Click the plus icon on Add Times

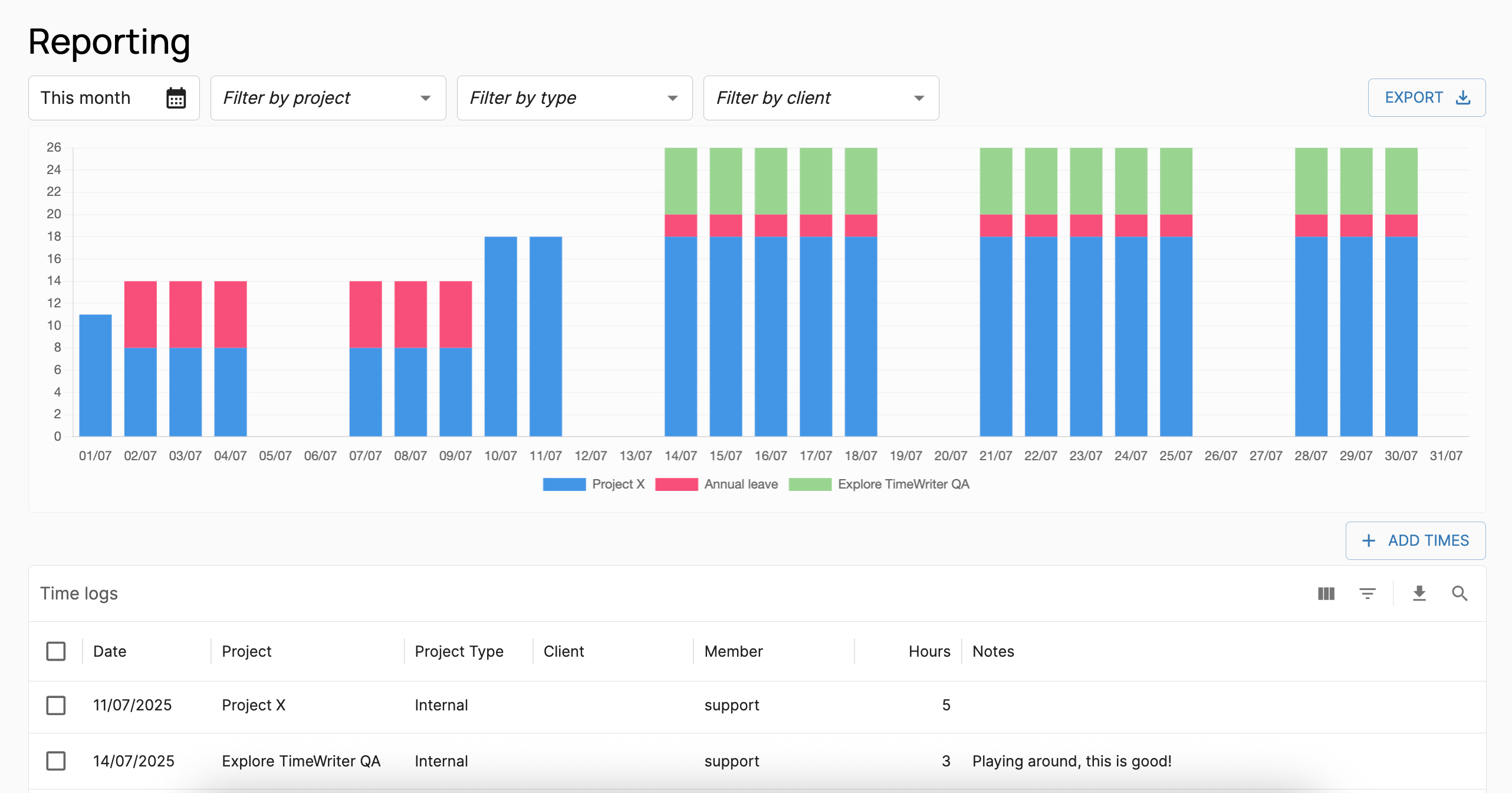(1369, 540)
